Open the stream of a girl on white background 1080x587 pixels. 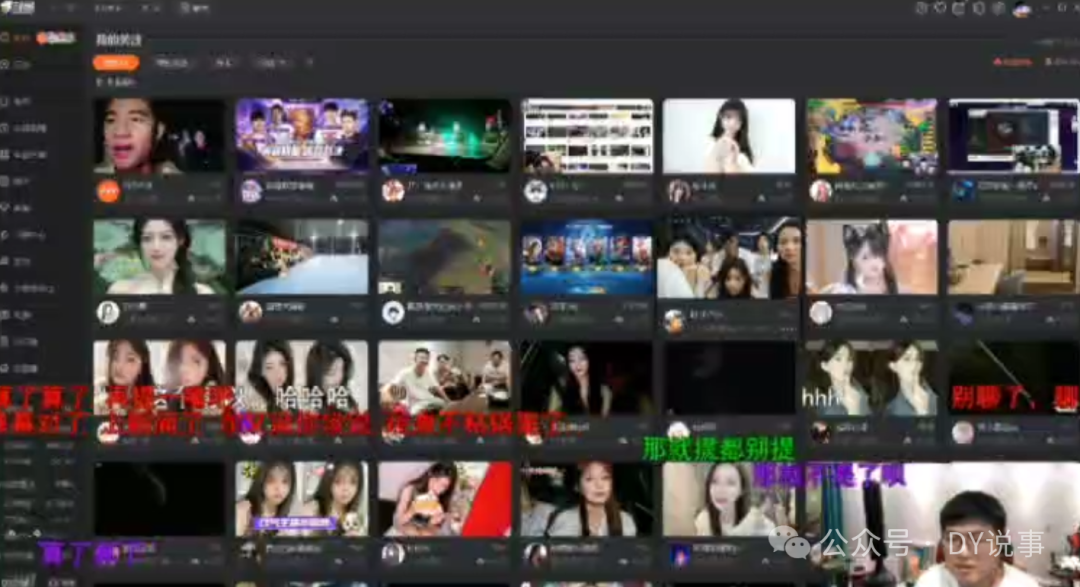pos(729,136)
